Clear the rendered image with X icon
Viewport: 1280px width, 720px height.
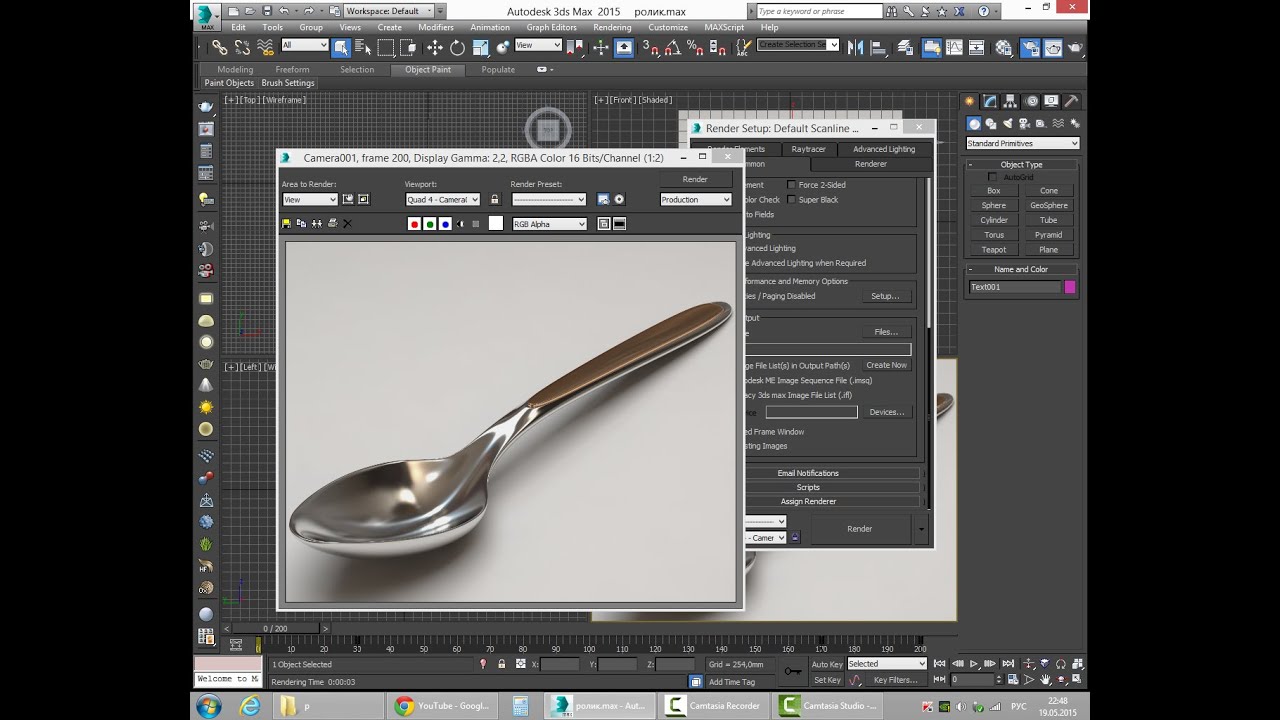pos(347,224)
